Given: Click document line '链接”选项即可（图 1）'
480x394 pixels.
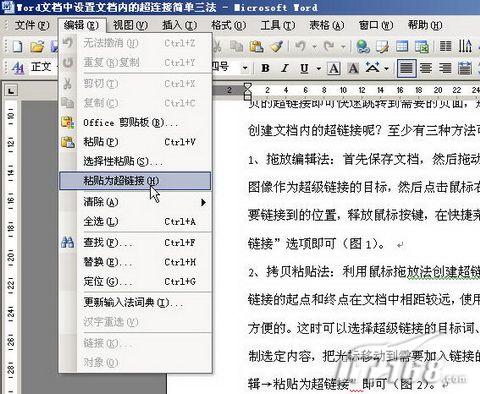Looking at the screenshot, I should 316,244.
